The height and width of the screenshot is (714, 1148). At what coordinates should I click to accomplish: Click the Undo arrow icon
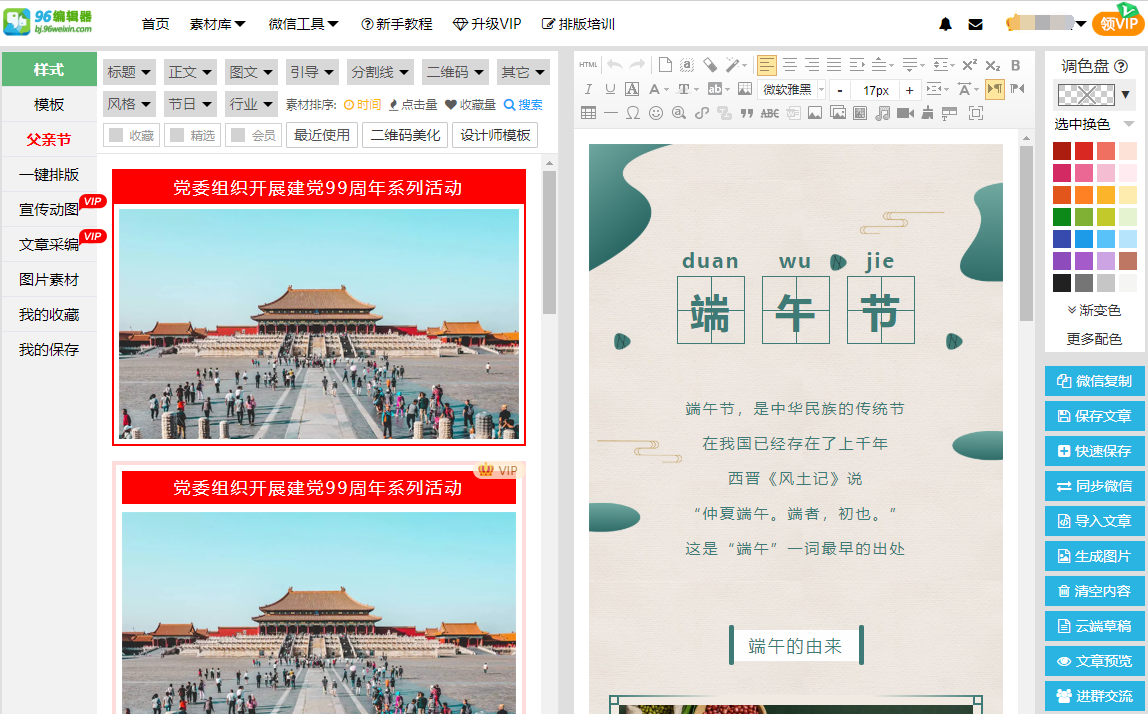615,66
